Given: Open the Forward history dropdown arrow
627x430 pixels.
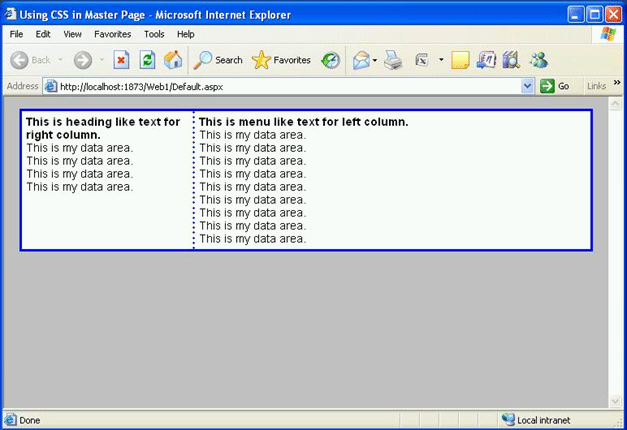Looking at the screenshot, I should pyautogui.click(x=102, y=60).
